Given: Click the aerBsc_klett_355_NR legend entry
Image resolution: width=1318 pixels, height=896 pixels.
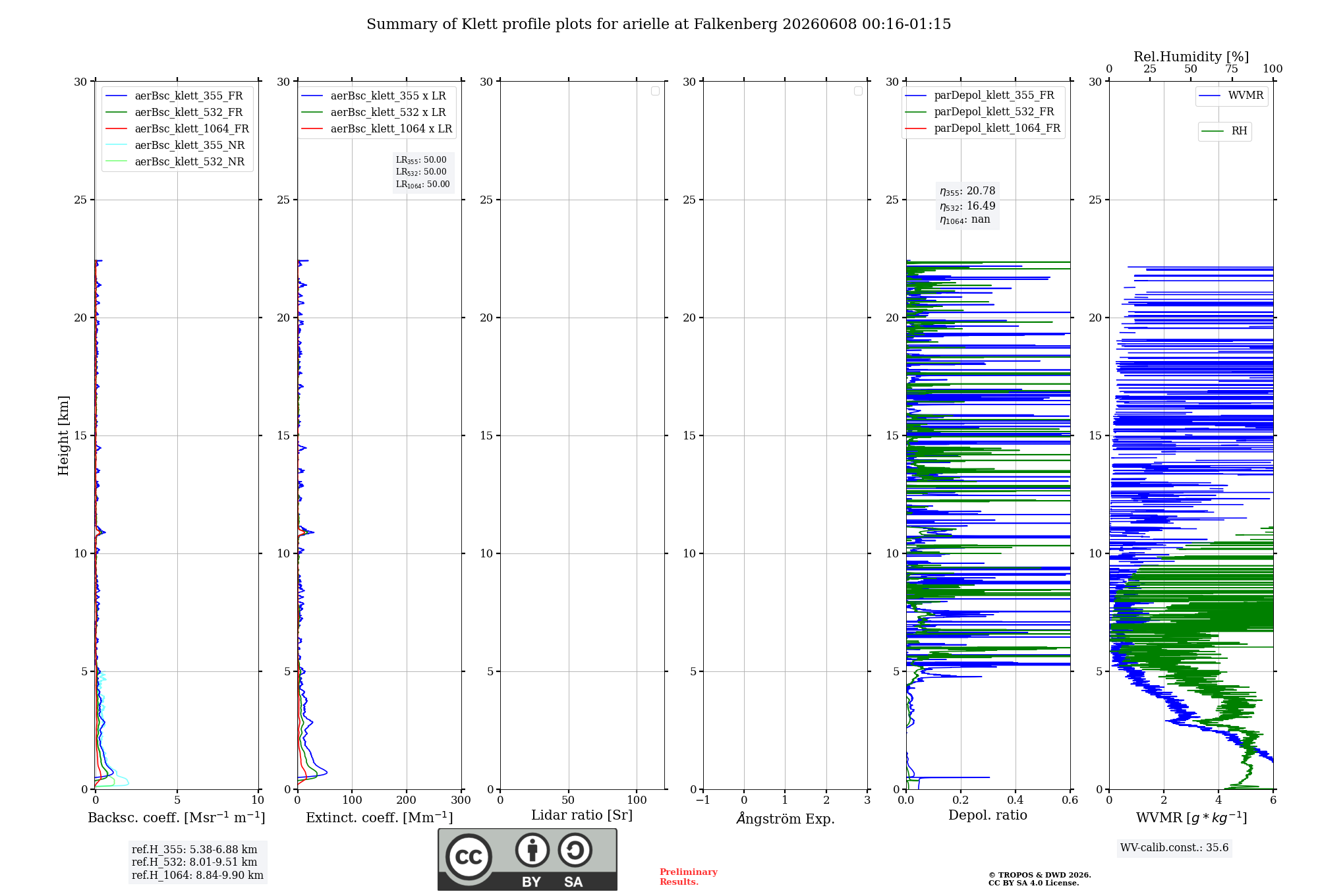Looking at the screenshot, I should tap(175, 146).
